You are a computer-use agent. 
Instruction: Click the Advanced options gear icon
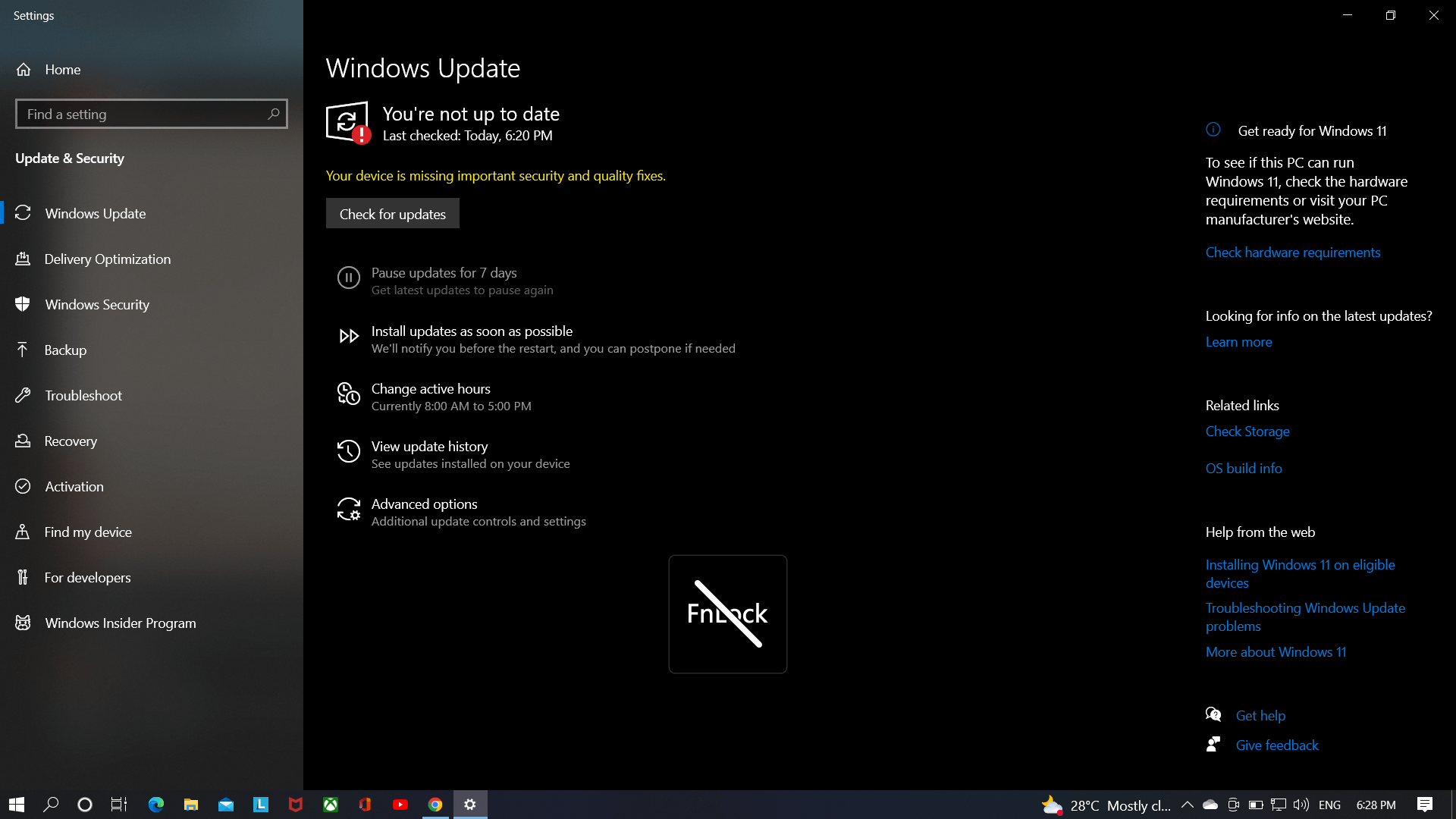click(x=348, y=509)
